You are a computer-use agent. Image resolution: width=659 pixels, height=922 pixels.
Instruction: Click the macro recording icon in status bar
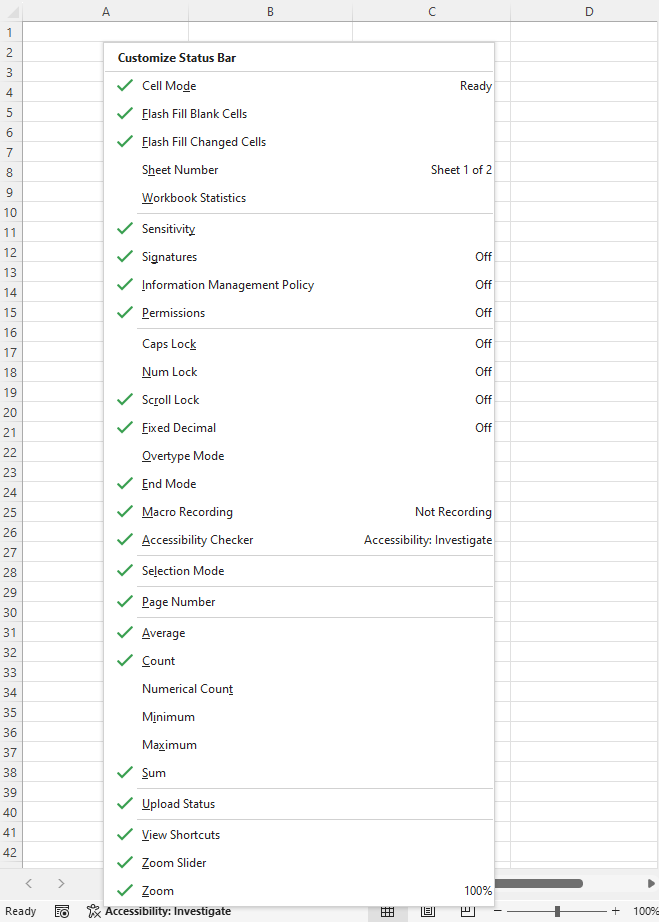pyautogui.click(x=62, y=911)
